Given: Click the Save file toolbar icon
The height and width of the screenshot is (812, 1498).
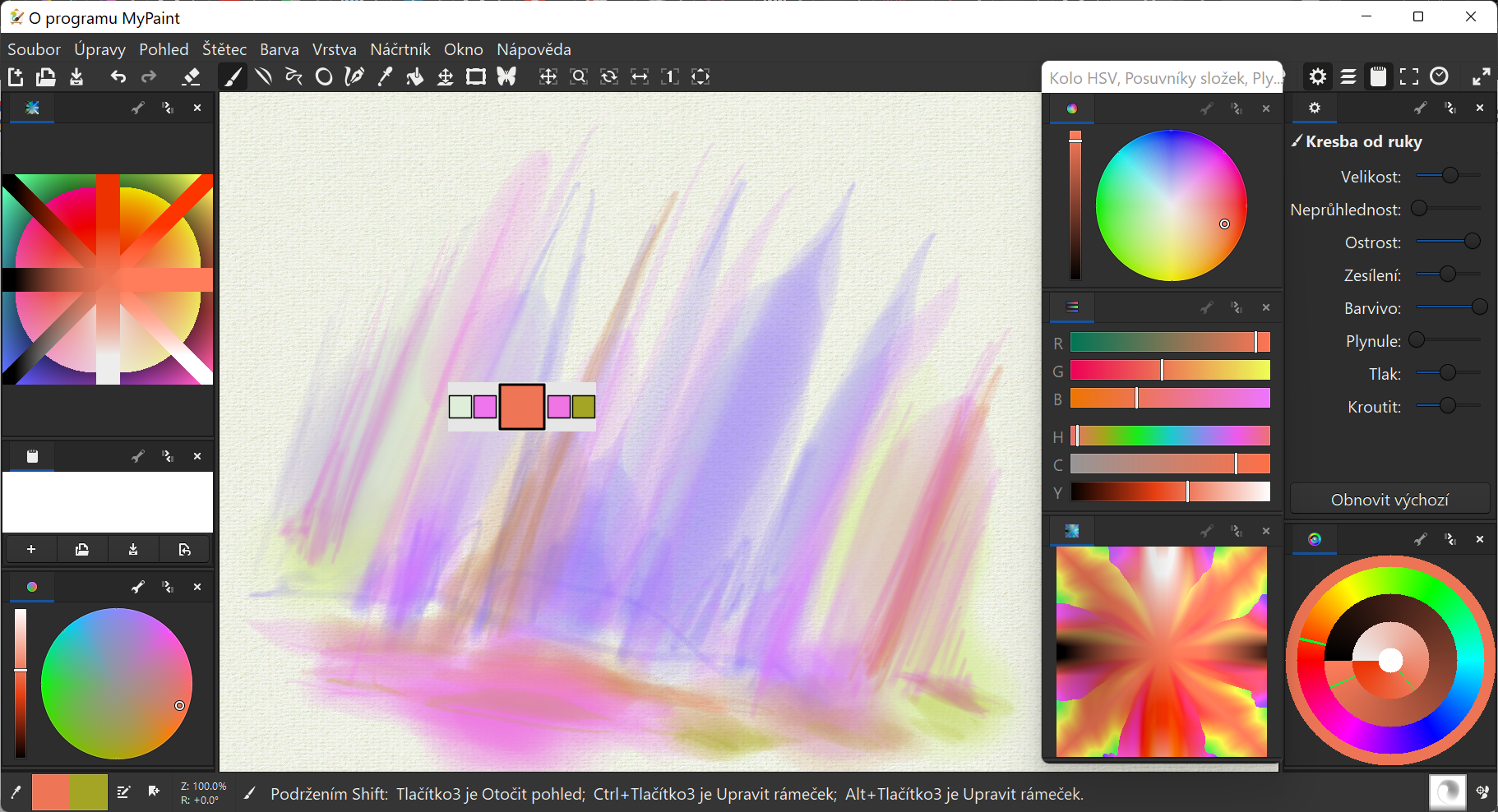Looking at the screenshot, I should (76, 77).
